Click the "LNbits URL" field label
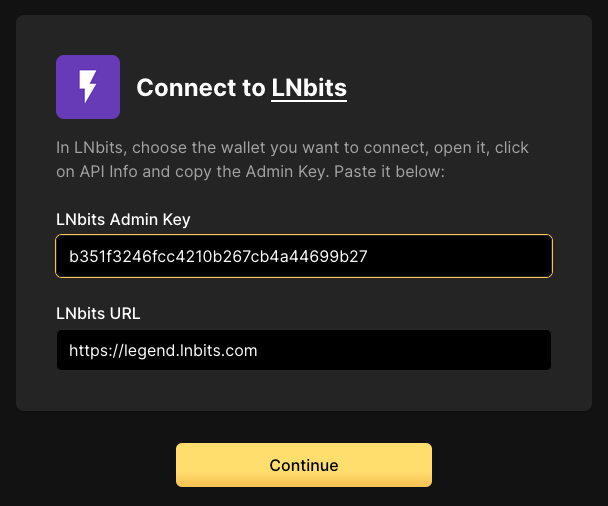The height and width of the screenshot is (506, 608). click(x=98, y=313)
